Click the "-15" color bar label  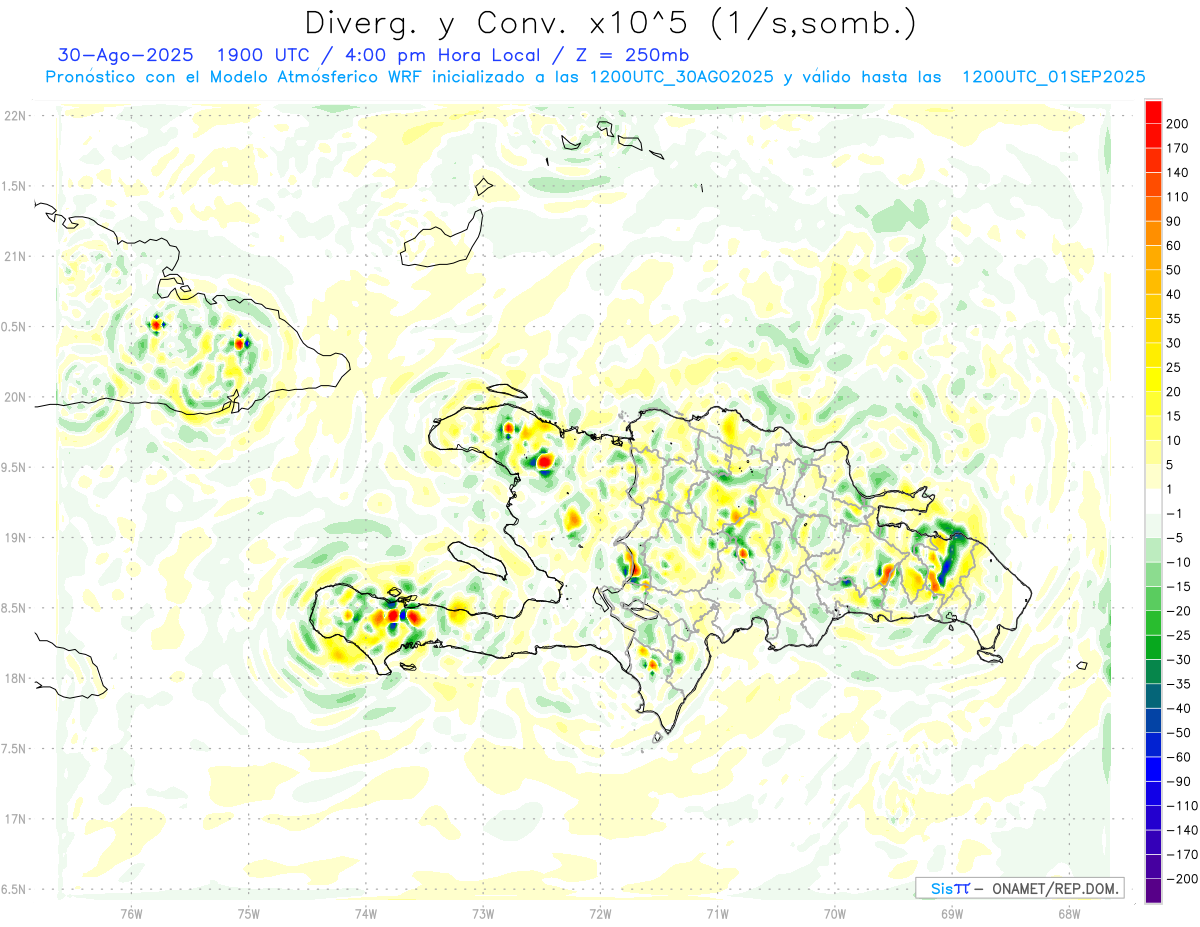(1178, 586)
